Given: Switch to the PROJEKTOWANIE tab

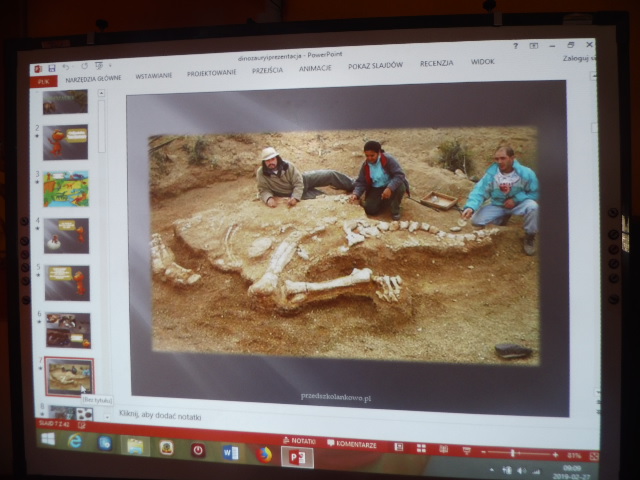Looking at the screenshot, I should click(x=211, y=73).
